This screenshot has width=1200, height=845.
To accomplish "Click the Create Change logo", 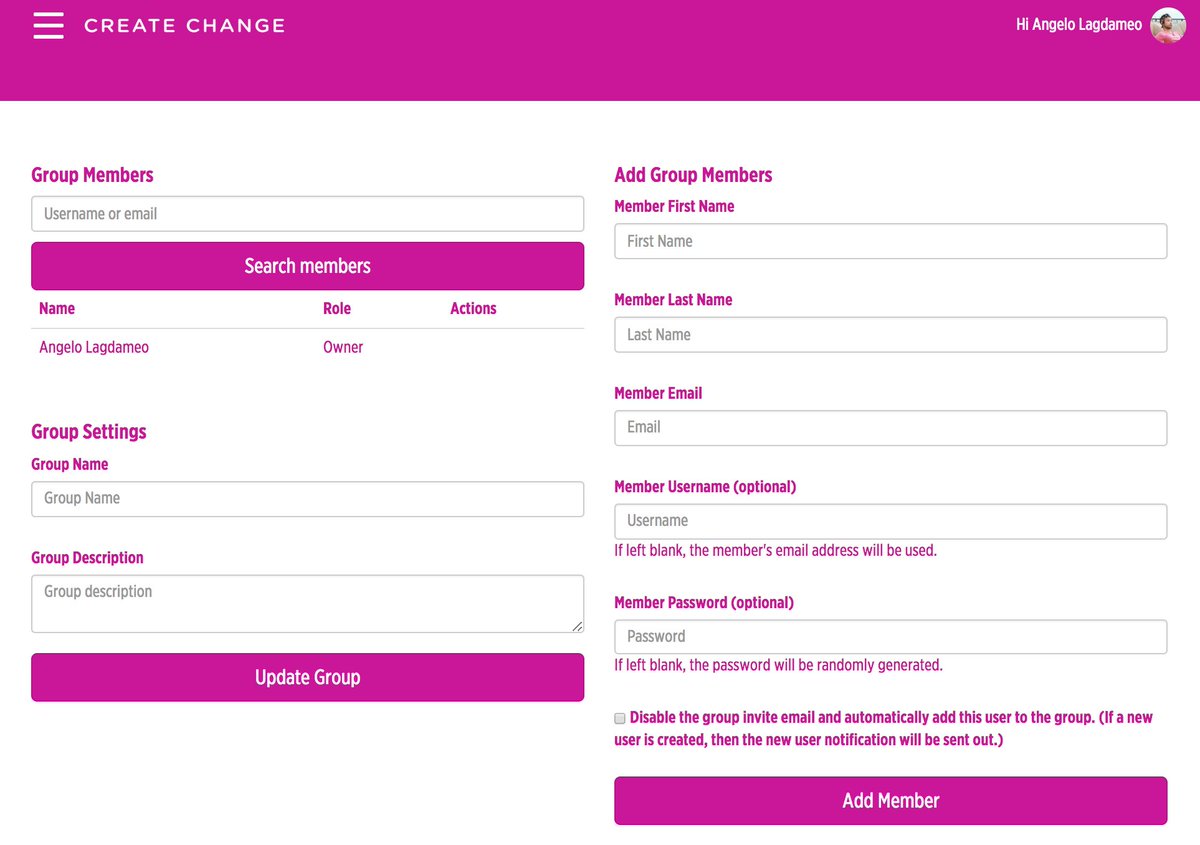I will (184, 26).
